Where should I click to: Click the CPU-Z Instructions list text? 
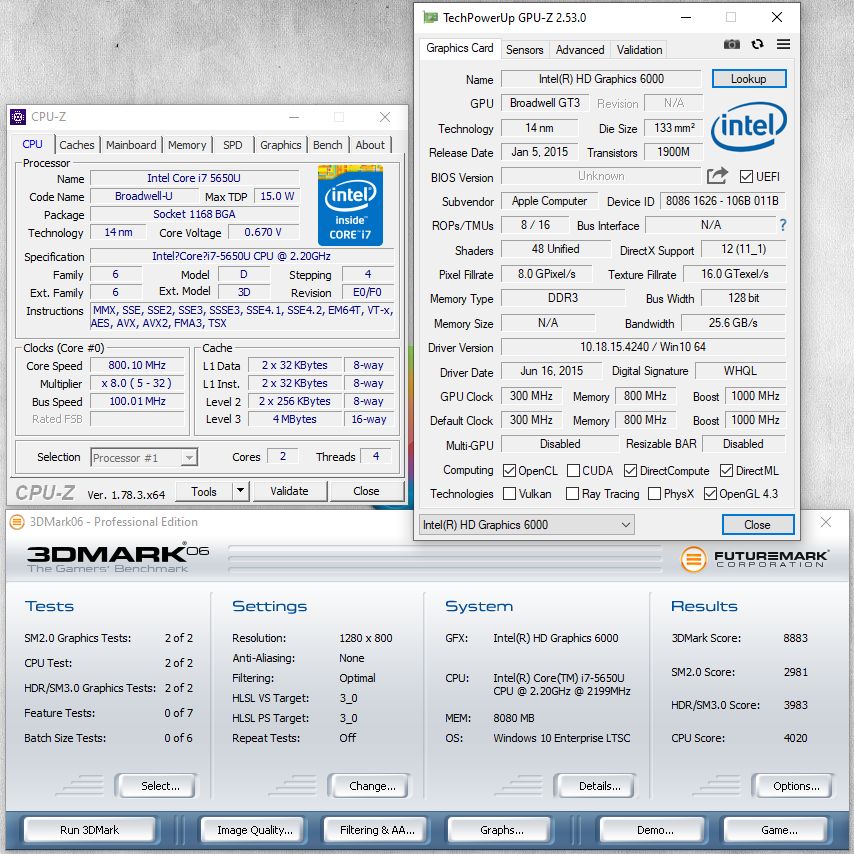pyautogui.click(x=242, y=316)
